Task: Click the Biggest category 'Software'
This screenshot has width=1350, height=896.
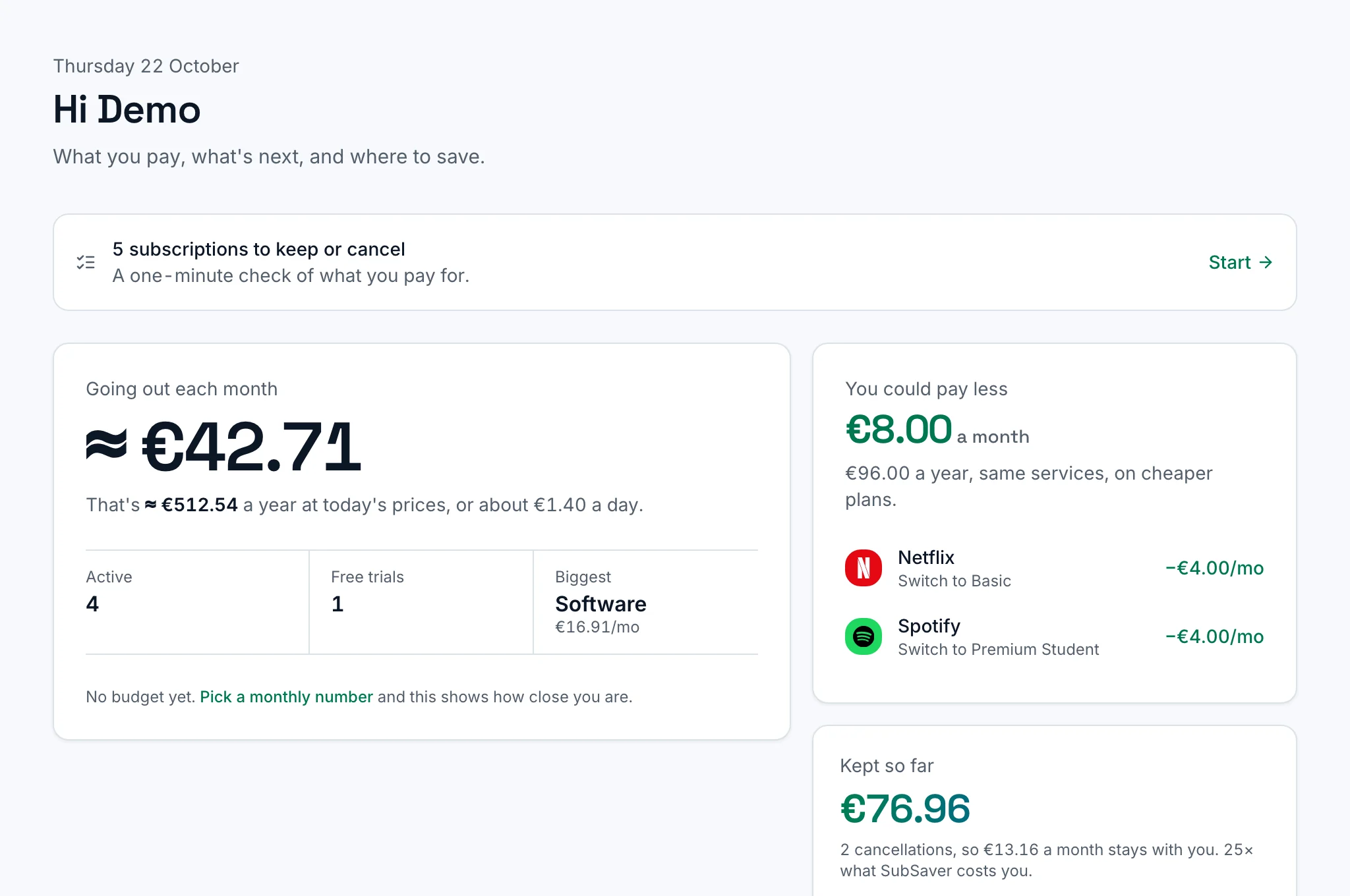Action: (601, 604)
